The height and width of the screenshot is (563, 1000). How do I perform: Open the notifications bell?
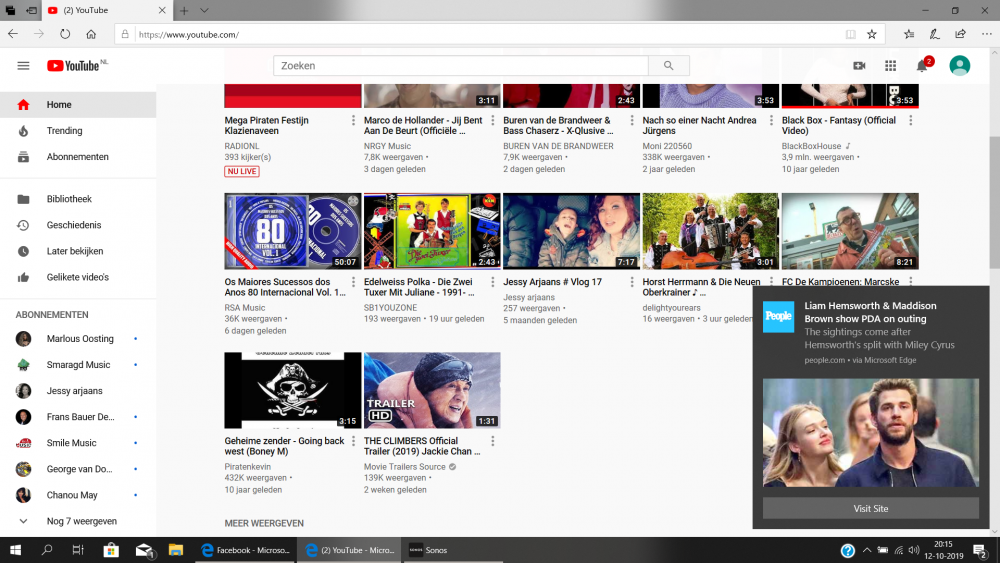922,66
